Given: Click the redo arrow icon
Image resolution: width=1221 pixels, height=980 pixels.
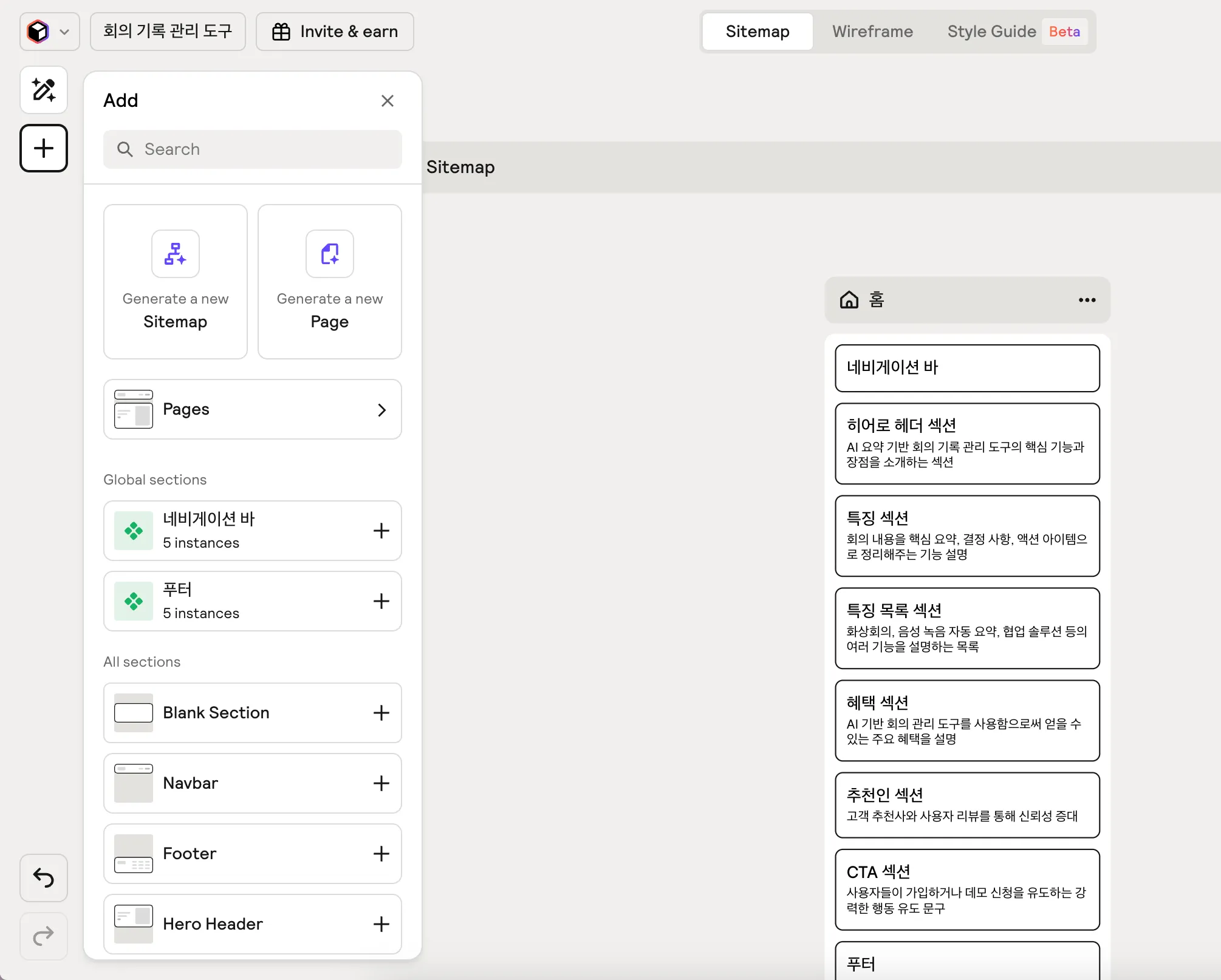Looking at the screenshot, I should (x=44, y=936).
